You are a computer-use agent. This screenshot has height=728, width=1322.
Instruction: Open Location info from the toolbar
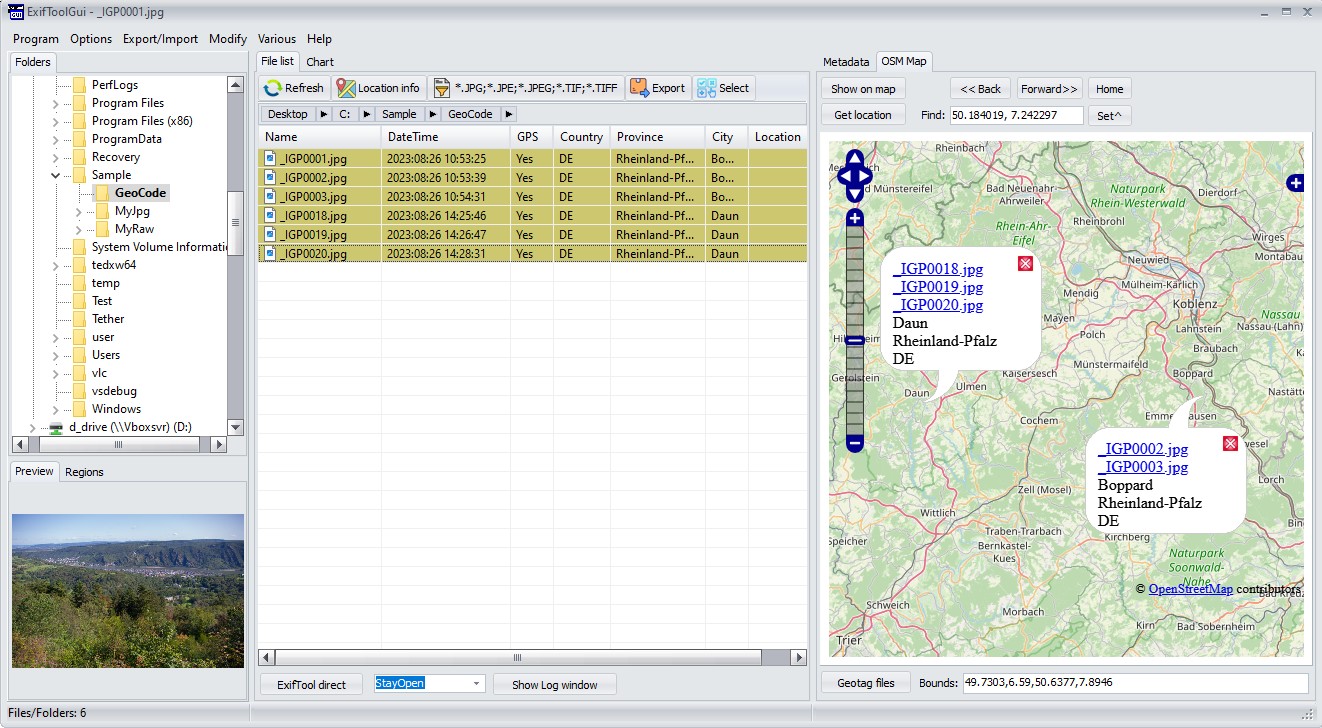point(378,88)
